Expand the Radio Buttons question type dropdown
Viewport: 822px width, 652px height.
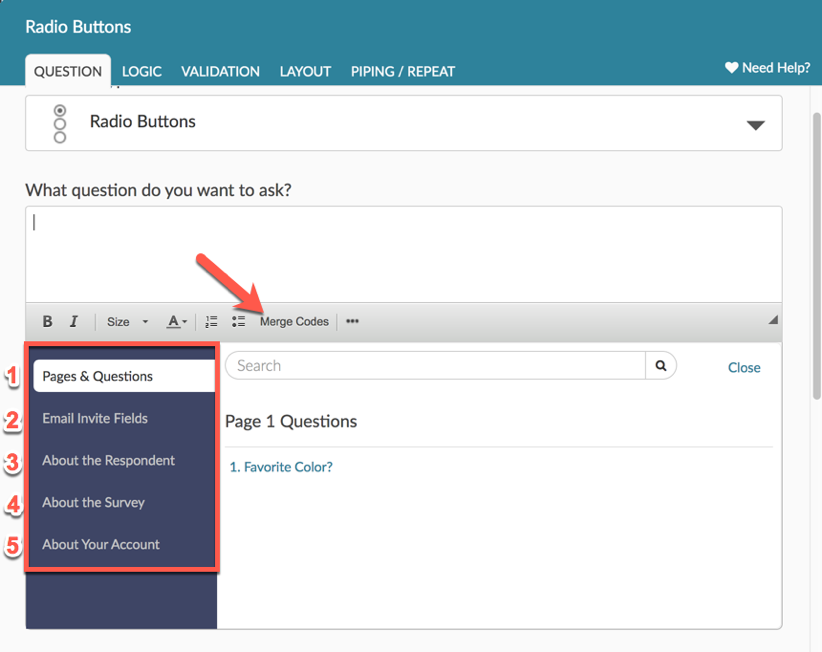point(755,125)
